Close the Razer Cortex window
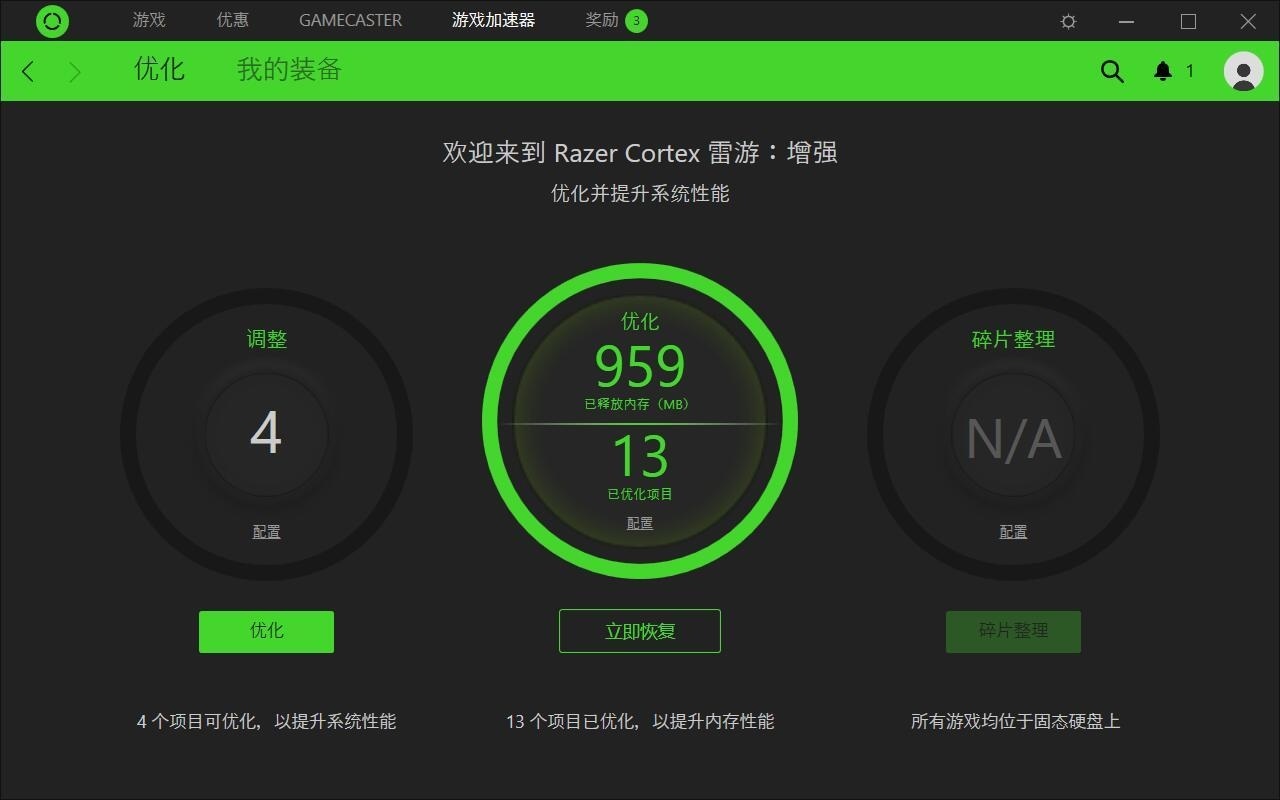The image size is (1280, 800). point(1248,21)
